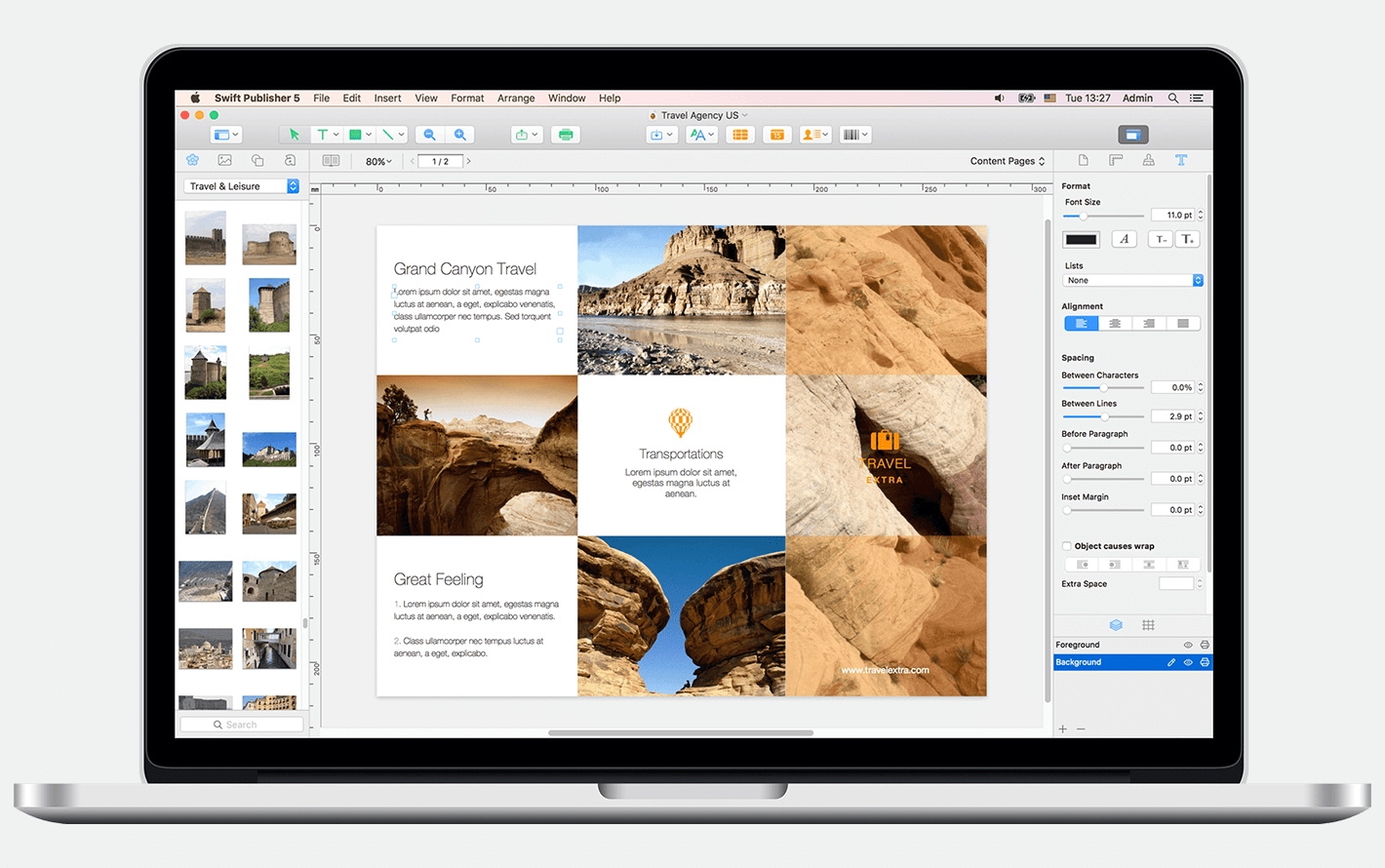Open the Window menu
Screen dimensions: 1385x868
click(567, 99)
